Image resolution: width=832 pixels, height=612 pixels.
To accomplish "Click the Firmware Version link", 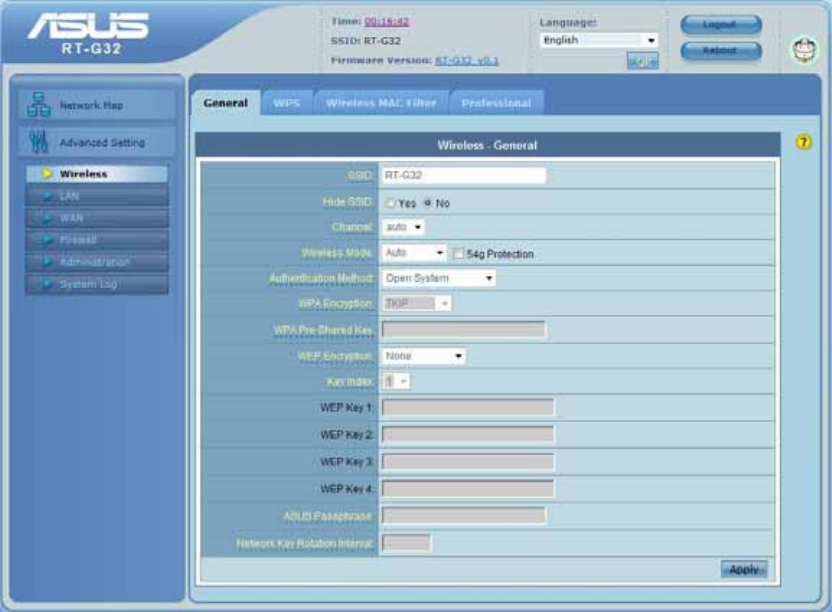I will (466, 61).
